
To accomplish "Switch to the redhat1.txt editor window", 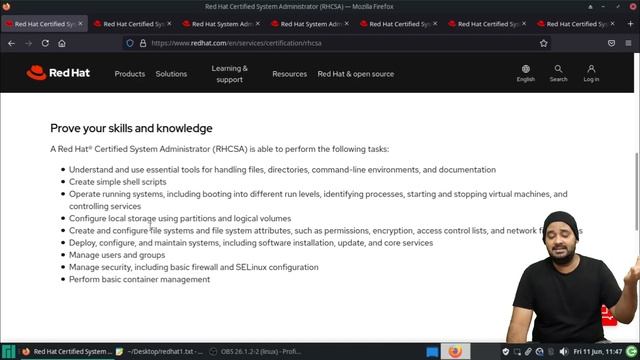I will pyautogui.click(x=160, y=351).
